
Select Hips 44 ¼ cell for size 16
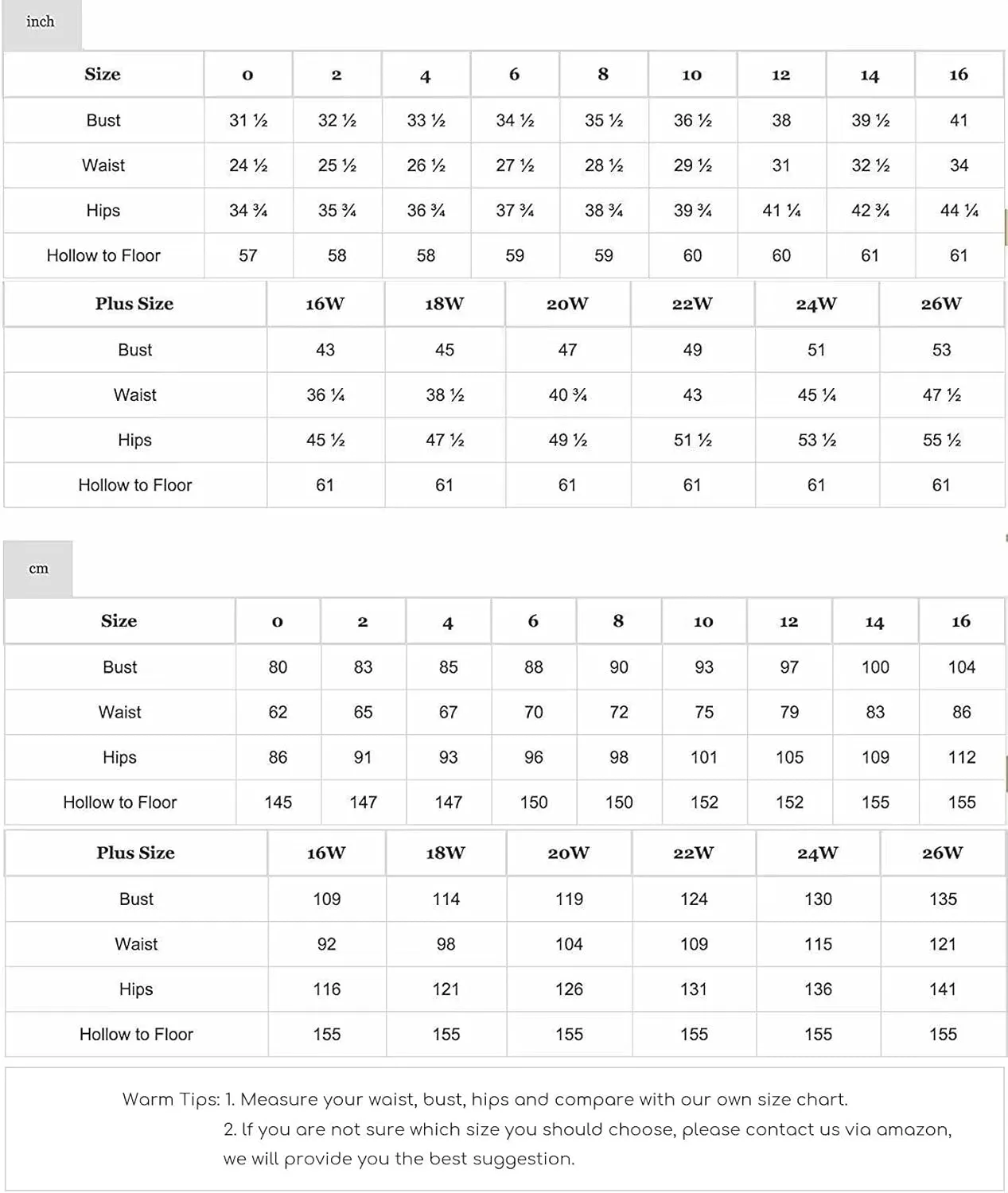tap(959, 211)
